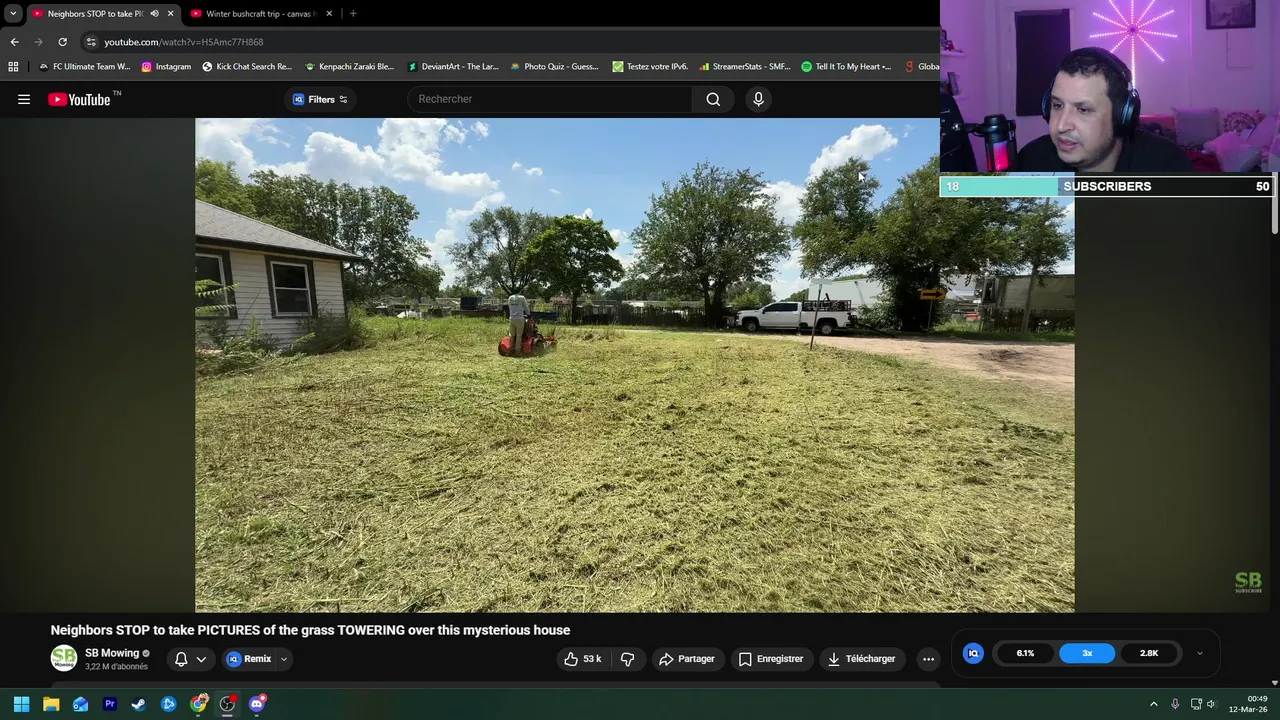Open the StreamerStats bookmark
Image resolution: width=1280 pixels, height=720 pixels.
click(745, 66)
